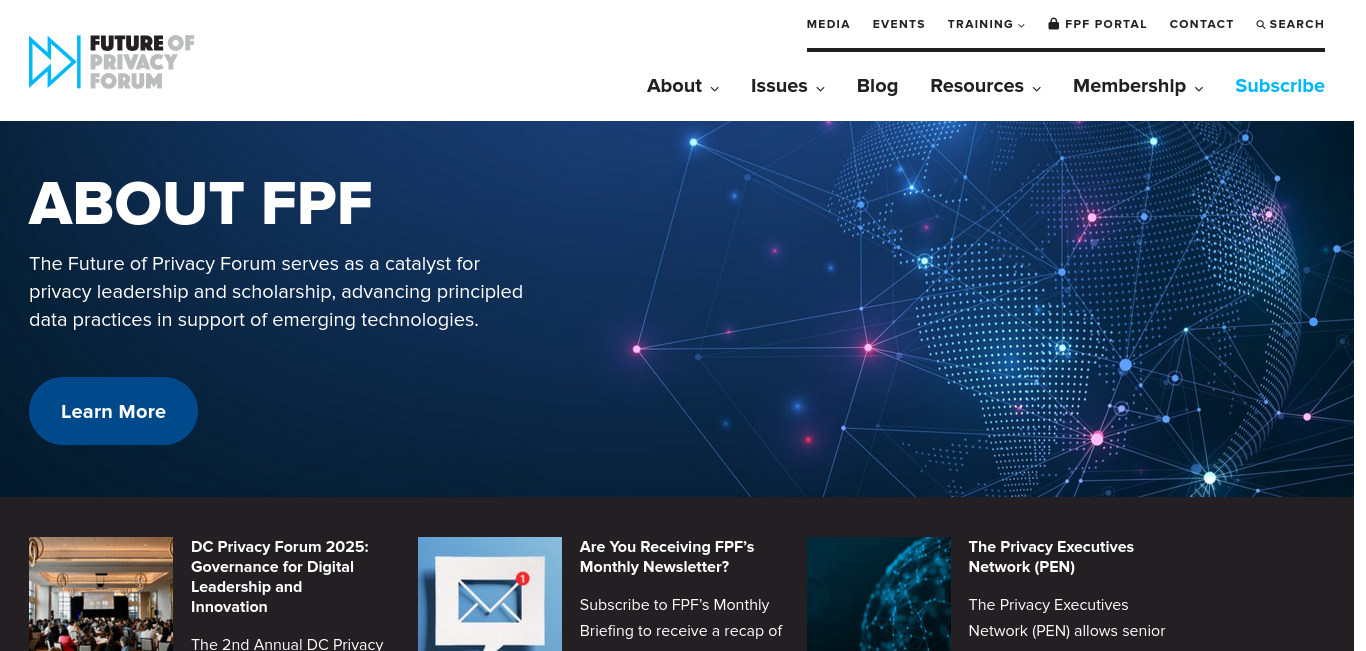This screenshot has width=1366, height=651.
Task: Click the Learn More button
Action: point(113,411)
